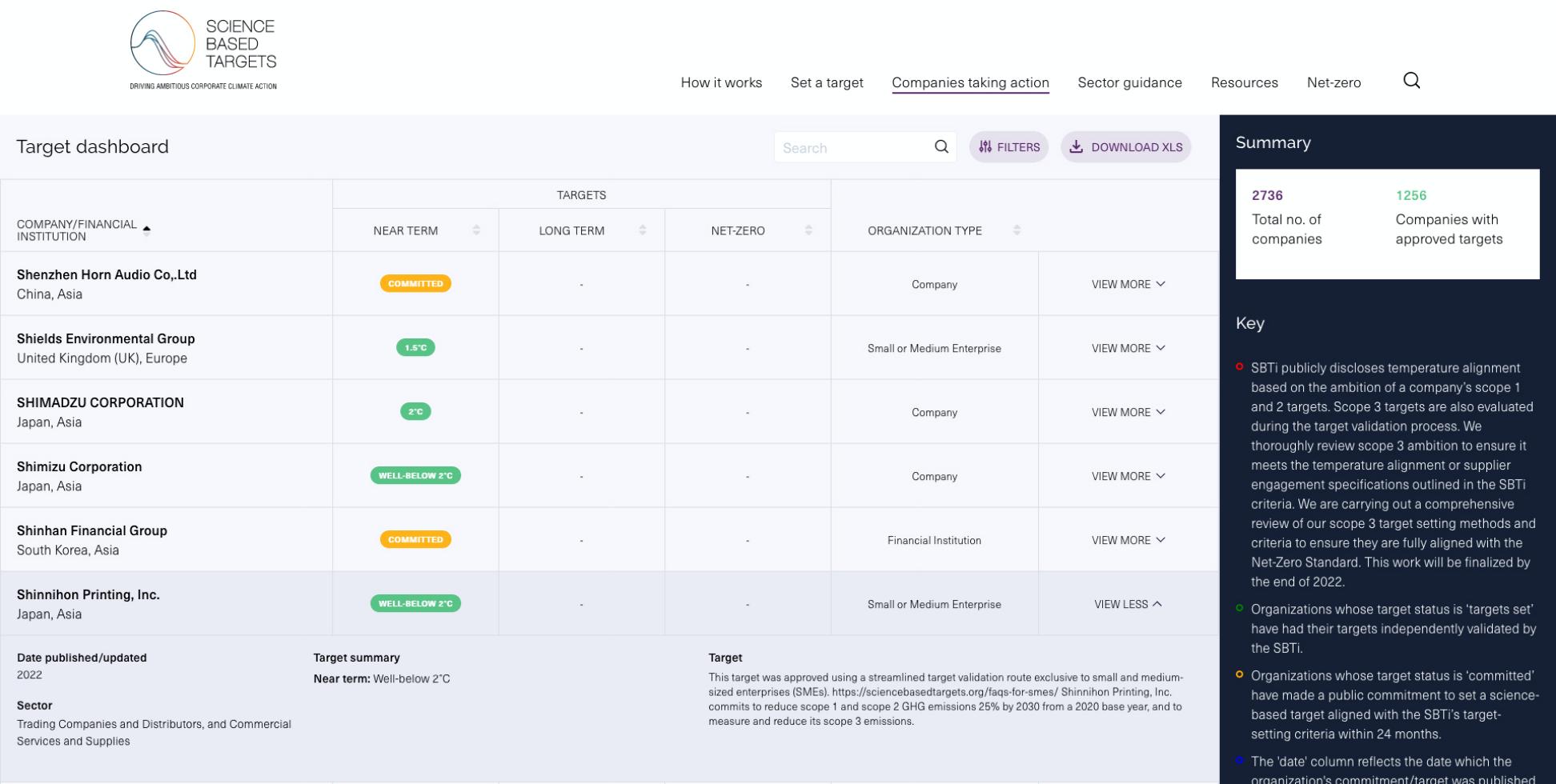The width and height of the screenshot is (1556, 784).
Task: Click the red key bullet marker
Action: 1239,366
